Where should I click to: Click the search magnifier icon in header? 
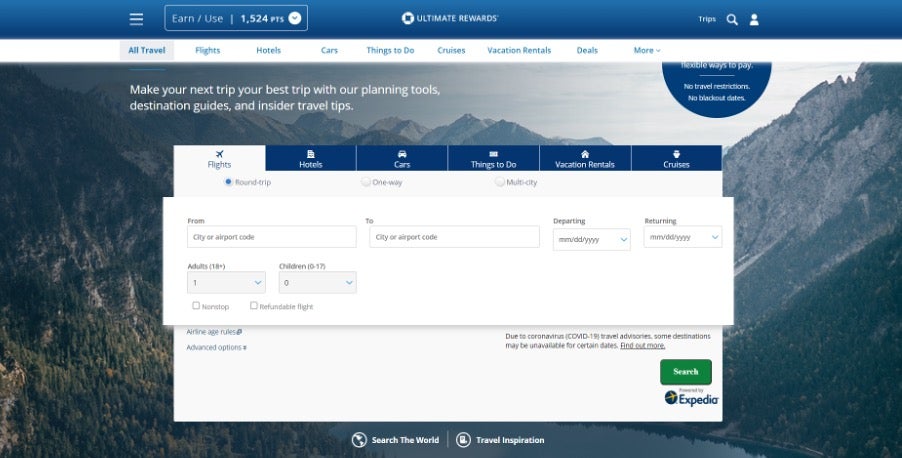click(732, 19)
